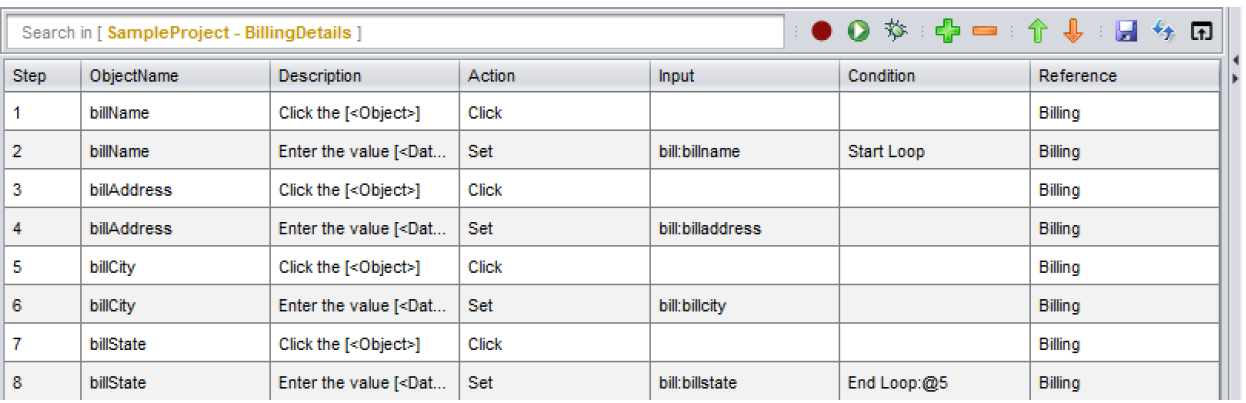The height and width of the screenshot is (403, 1246).
Task: Click the red Record button
Action: point(822,32)
